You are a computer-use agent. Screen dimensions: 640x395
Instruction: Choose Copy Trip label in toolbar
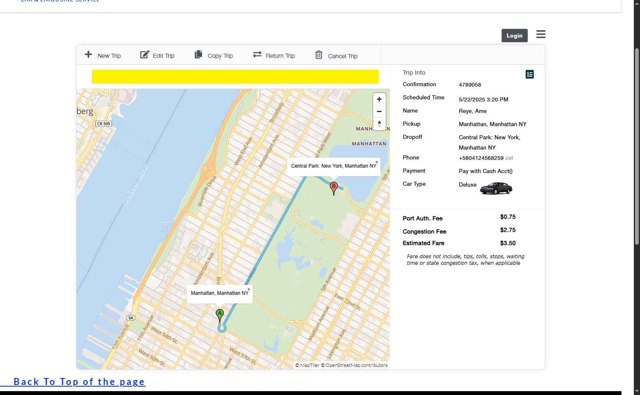[x=220, y=55]
